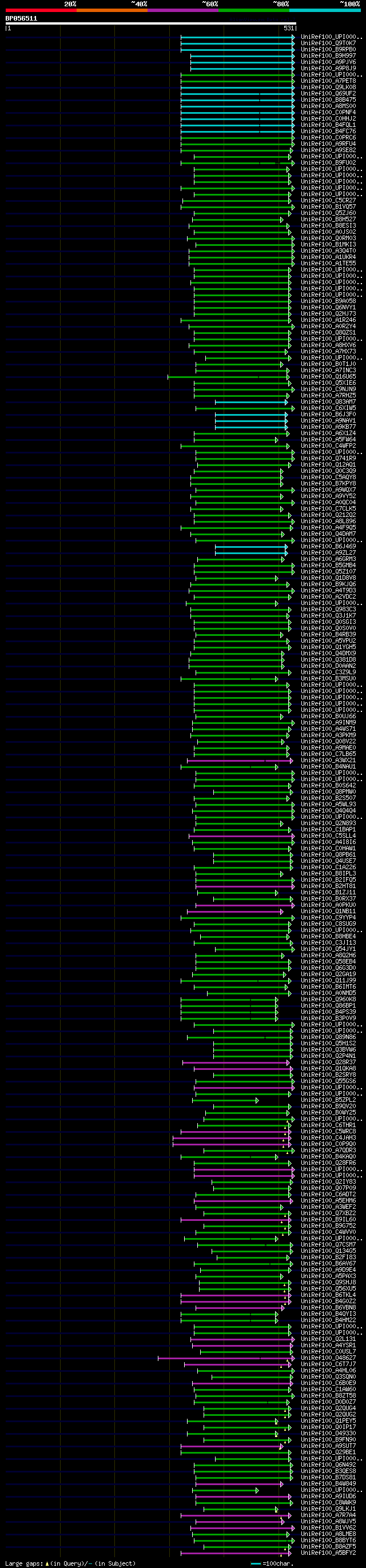Select label UniRef100_Q58EB4
This screenshot has height=1568, width=366.
[328, 962]
